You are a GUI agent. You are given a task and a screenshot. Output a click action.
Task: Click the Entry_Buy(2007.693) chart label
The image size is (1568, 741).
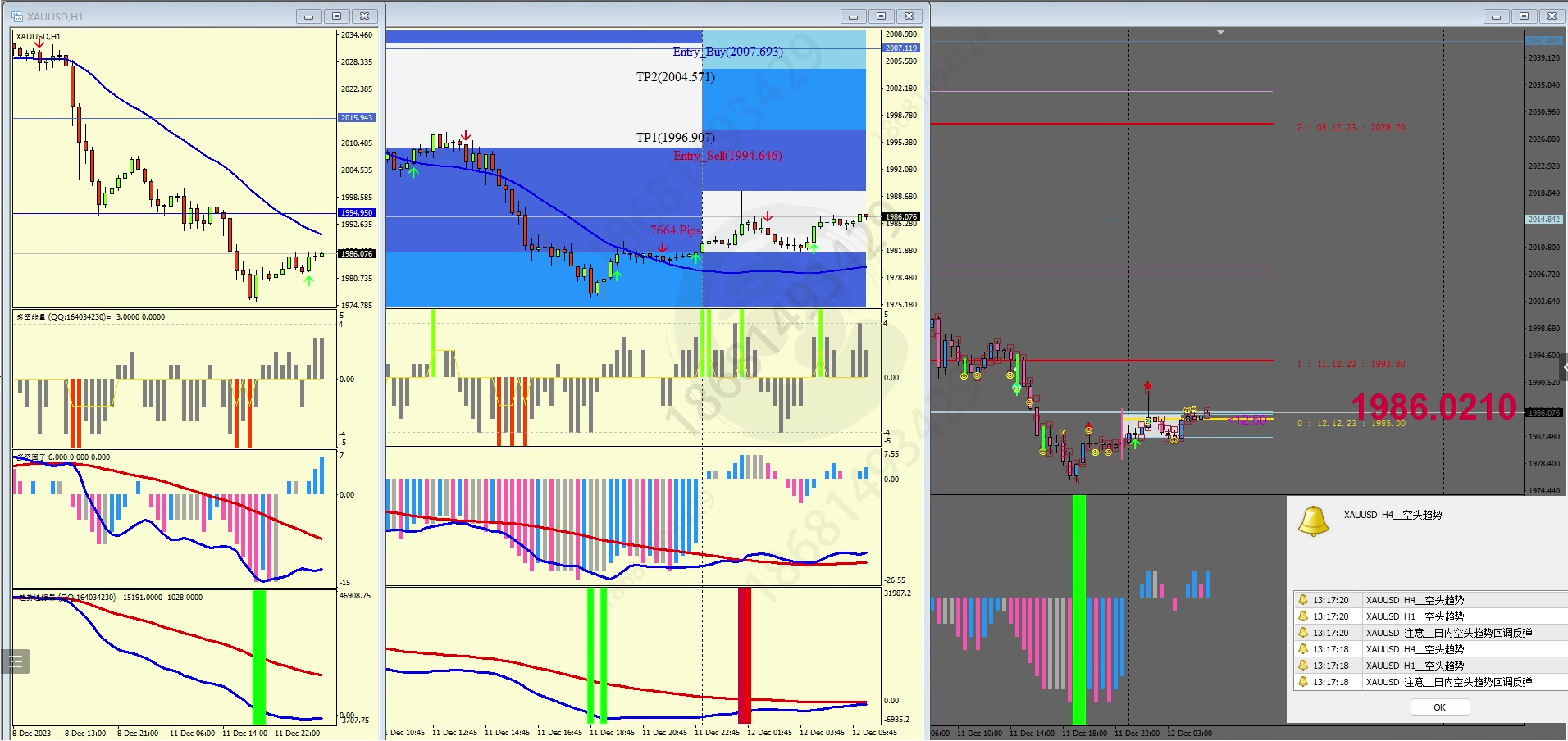pos(728,52)
